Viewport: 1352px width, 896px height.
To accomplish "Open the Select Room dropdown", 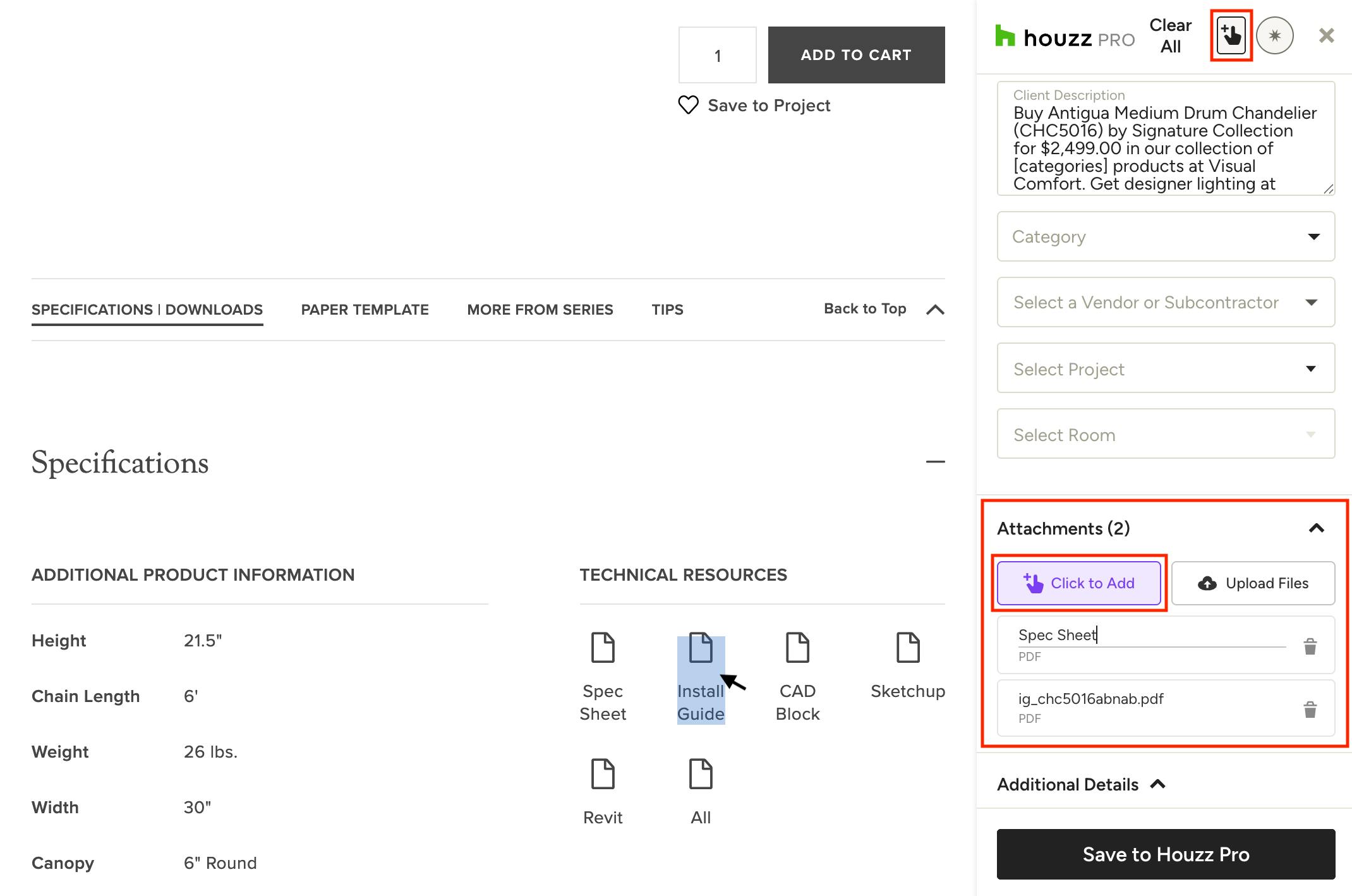I will (1166, 434).
